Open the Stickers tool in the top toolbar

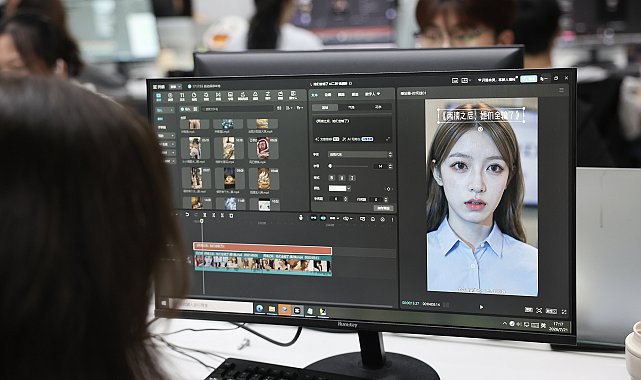194,97
